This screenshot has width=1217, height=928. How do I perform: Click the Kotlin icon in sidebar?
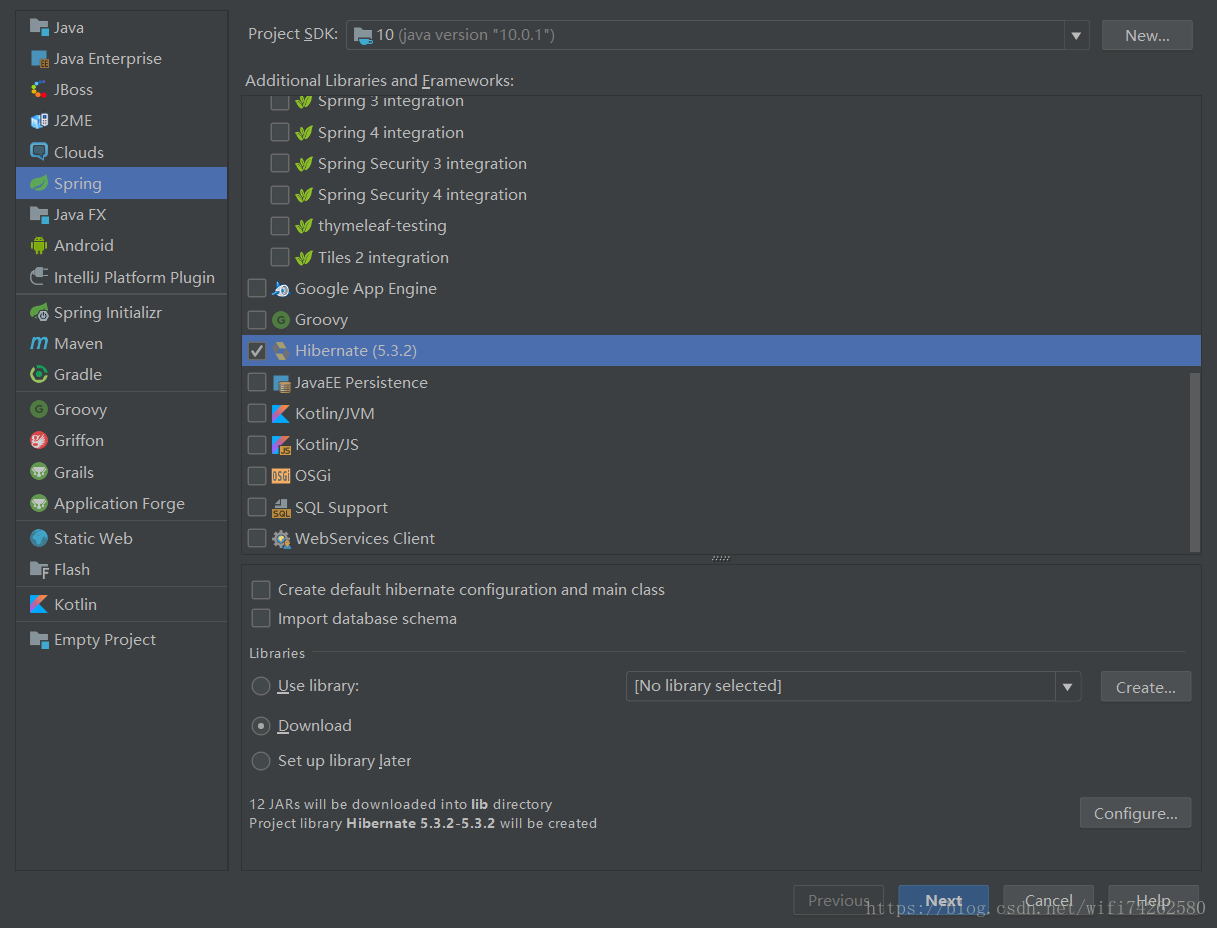39,604
